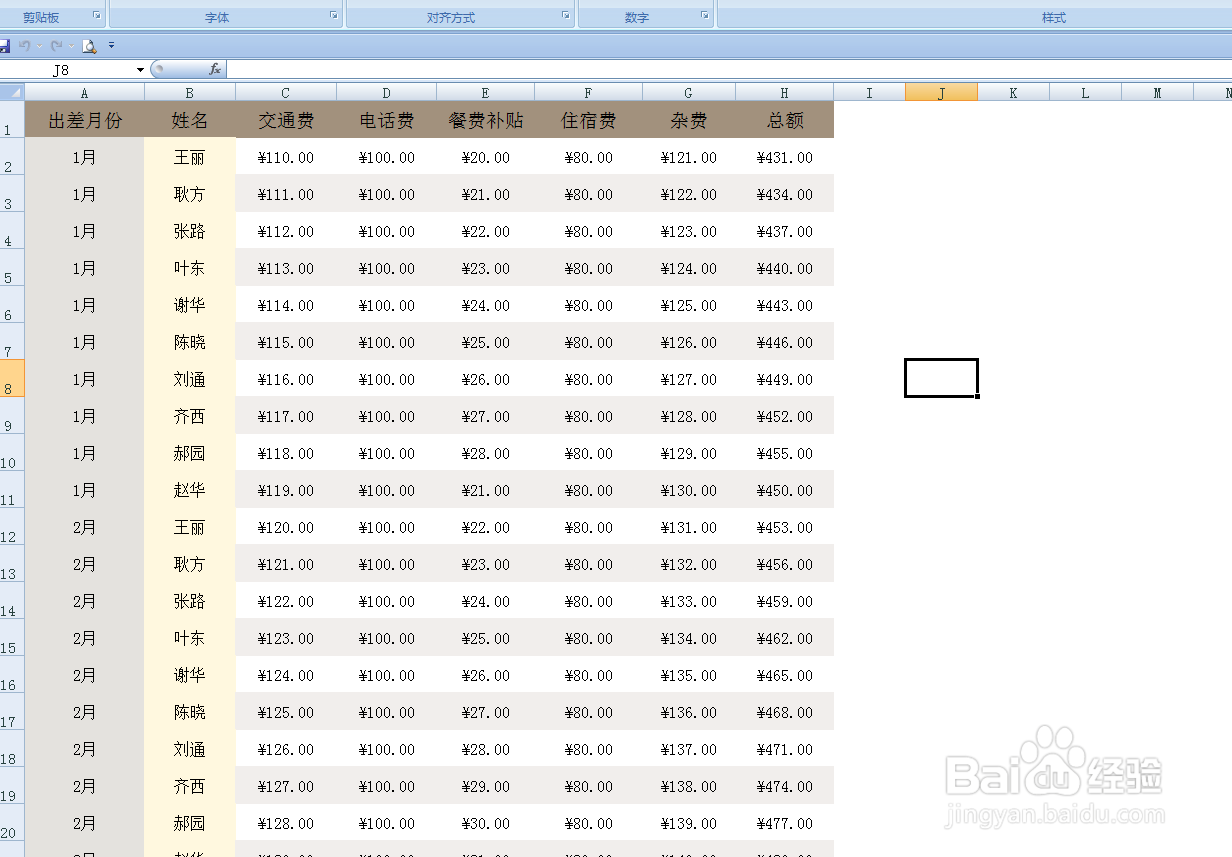Select column K header

coord(1014,93)
